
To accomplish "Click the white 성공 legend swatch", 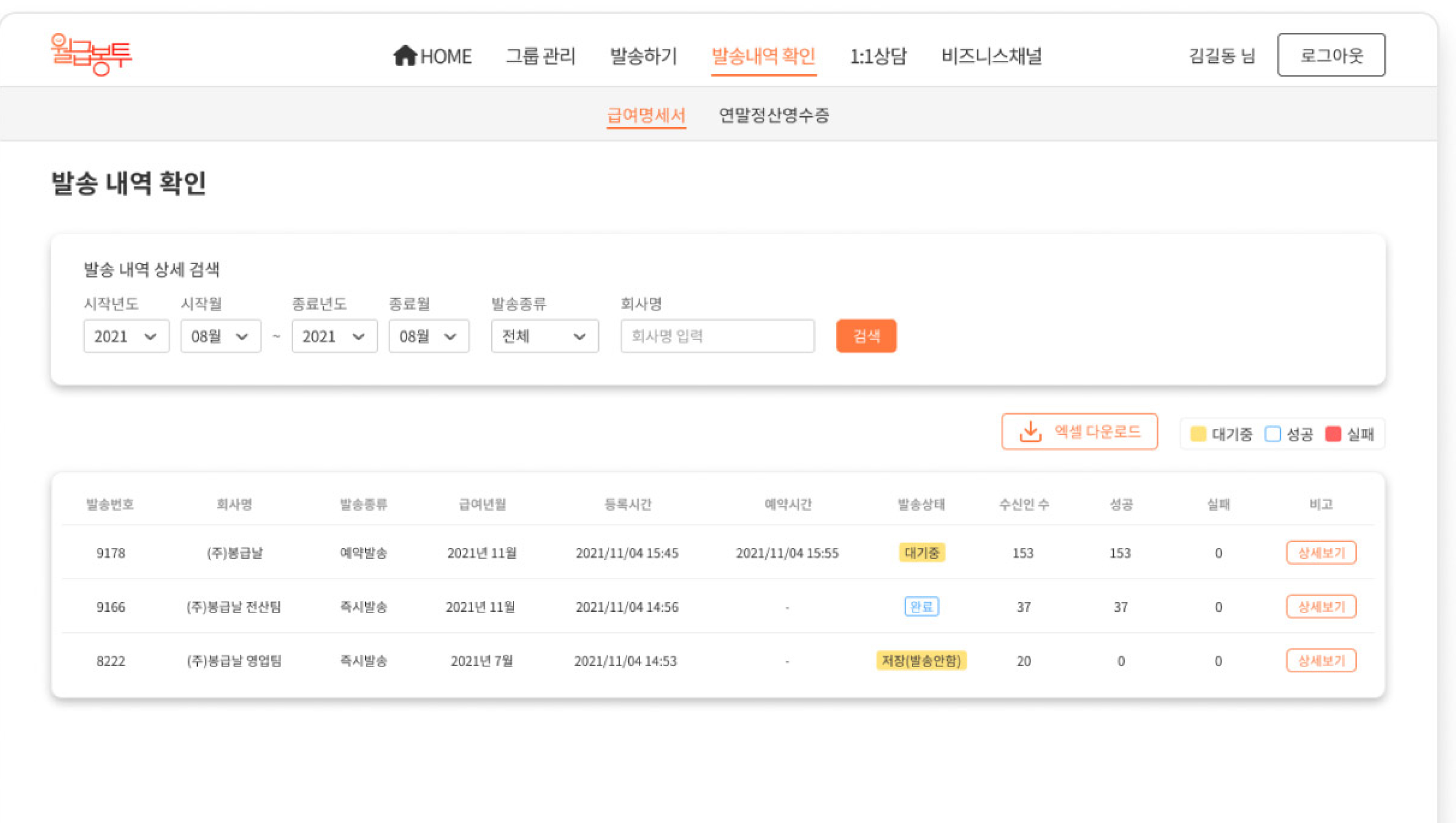I will 1273,434.
